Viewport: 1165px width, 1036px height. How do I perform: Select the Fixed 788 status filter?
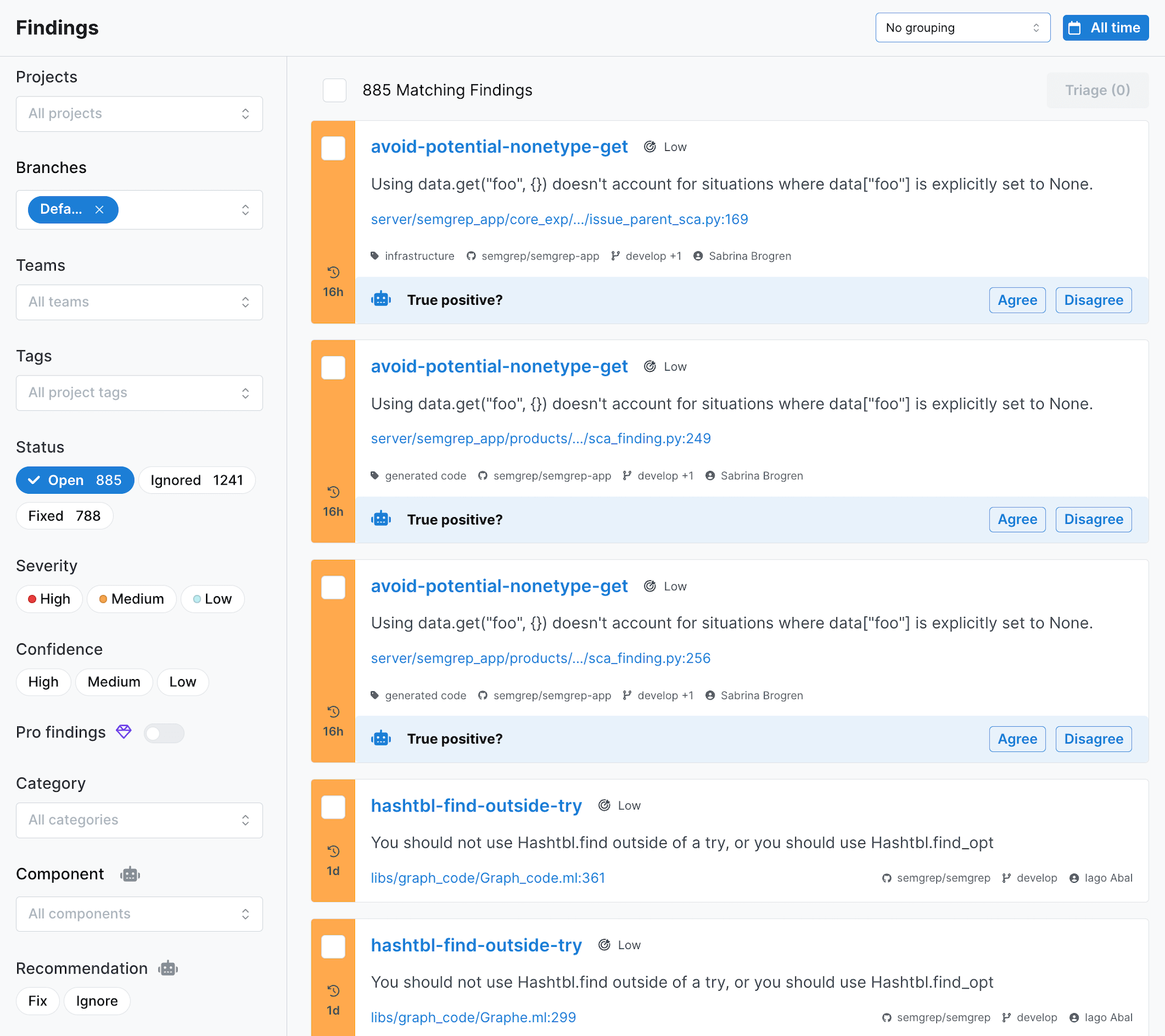(x=64, y=516)
